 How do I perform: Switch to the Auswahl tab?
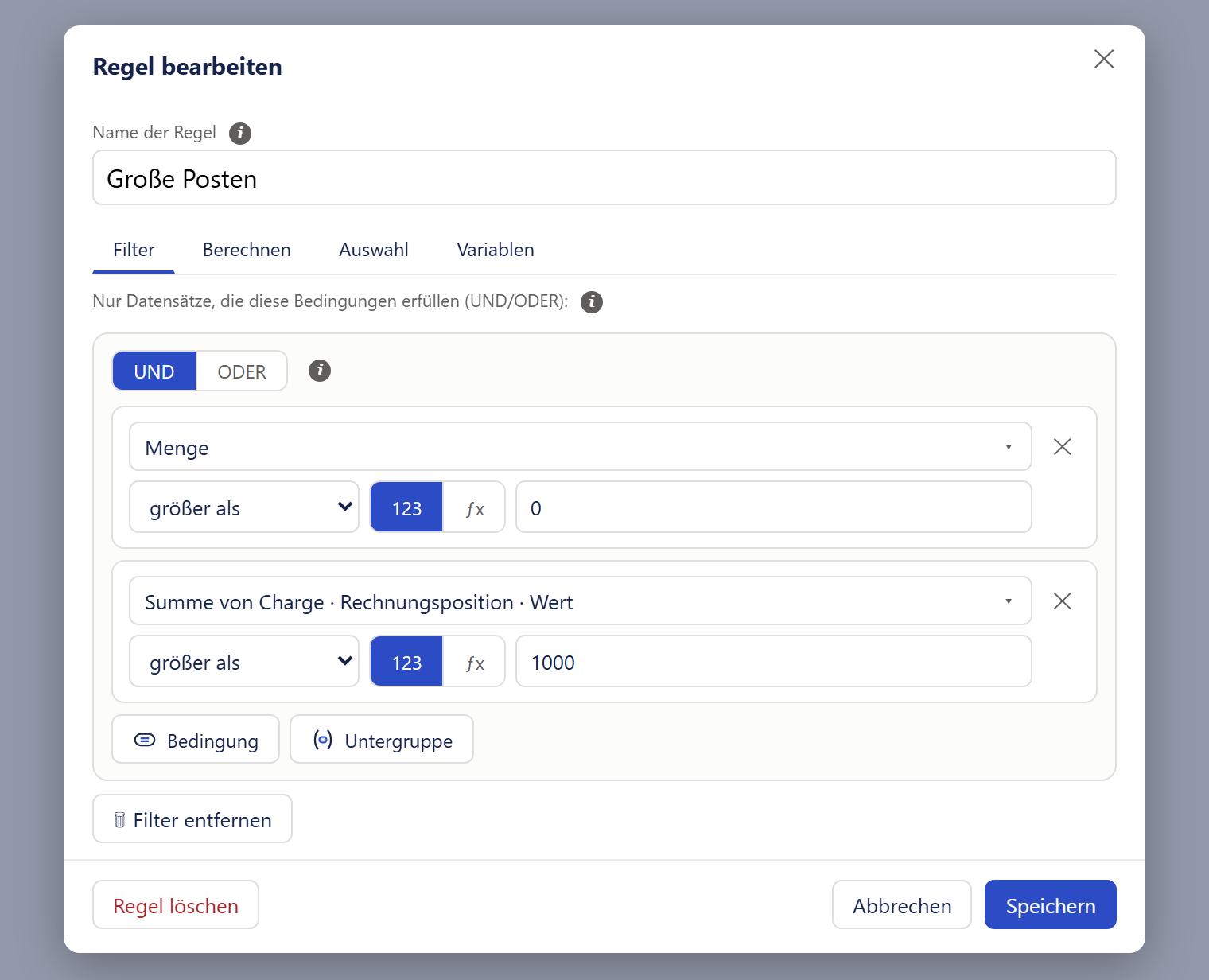pyautogui.click(x=374, y=250)
